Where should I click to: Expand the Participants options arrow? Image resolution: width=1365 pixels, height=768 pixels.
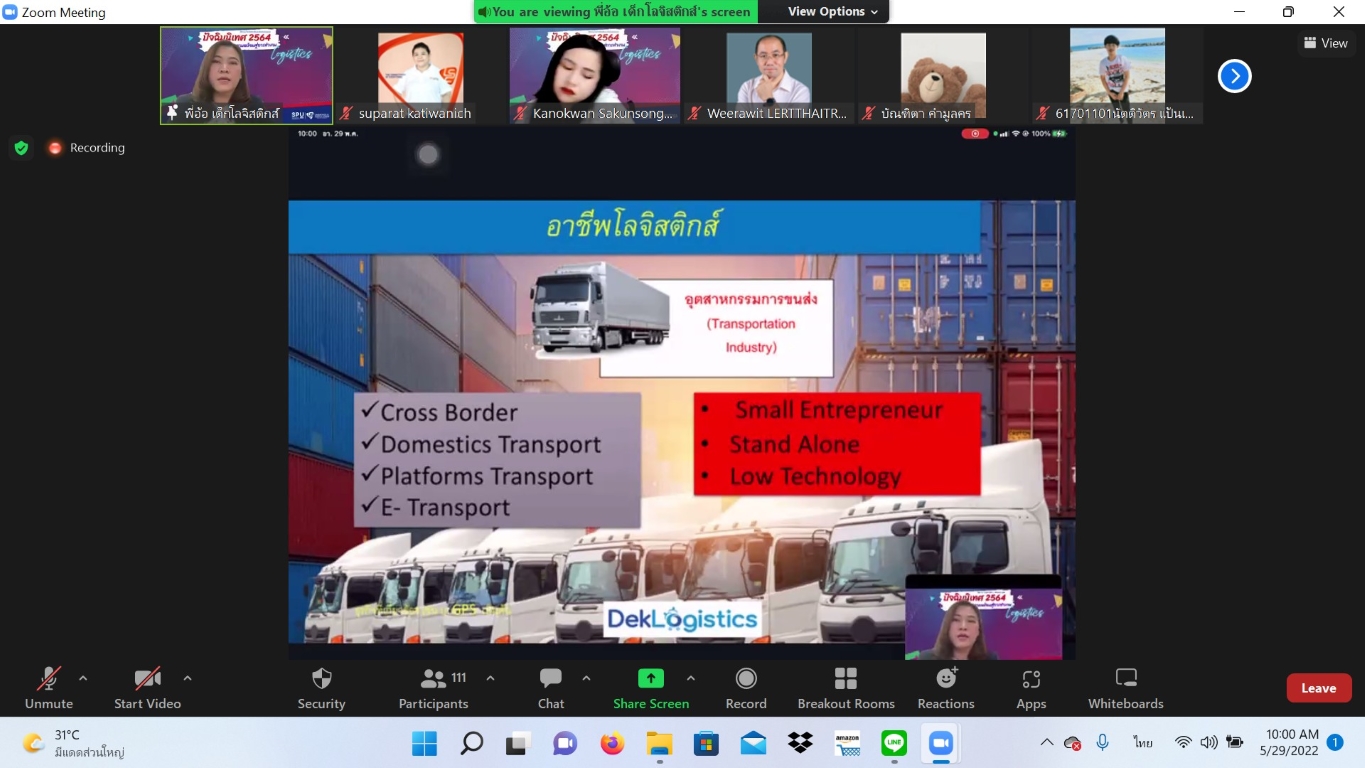click(x=490, y=678)
